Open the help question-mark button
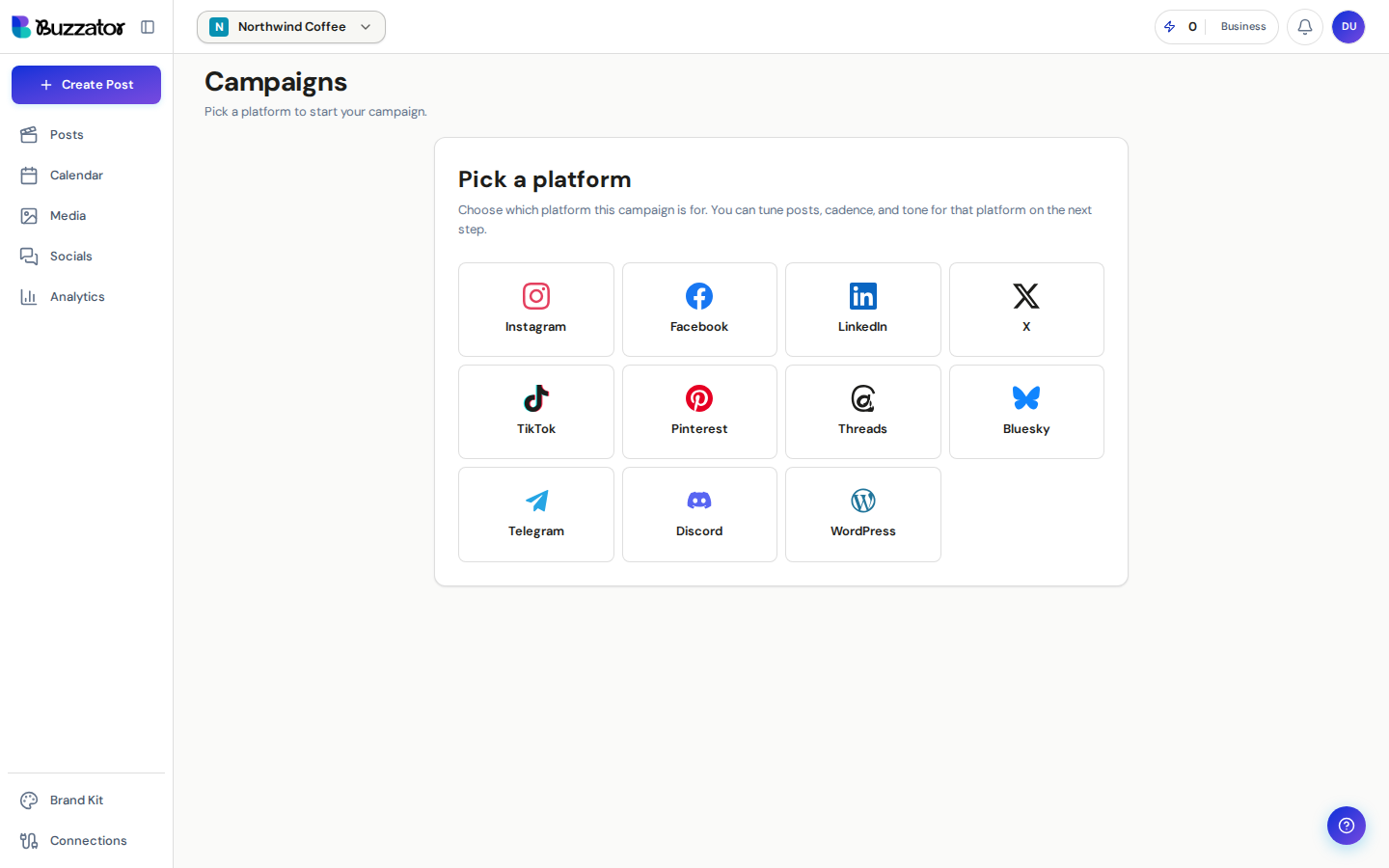Screen dimensions: 1389x868 coord(1347,826)
